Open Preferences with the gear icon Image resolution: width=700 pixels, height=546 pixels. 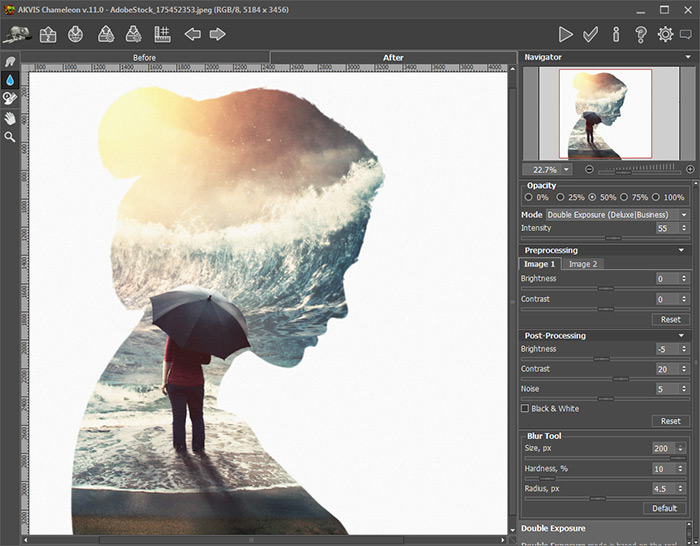pos(665,34)
